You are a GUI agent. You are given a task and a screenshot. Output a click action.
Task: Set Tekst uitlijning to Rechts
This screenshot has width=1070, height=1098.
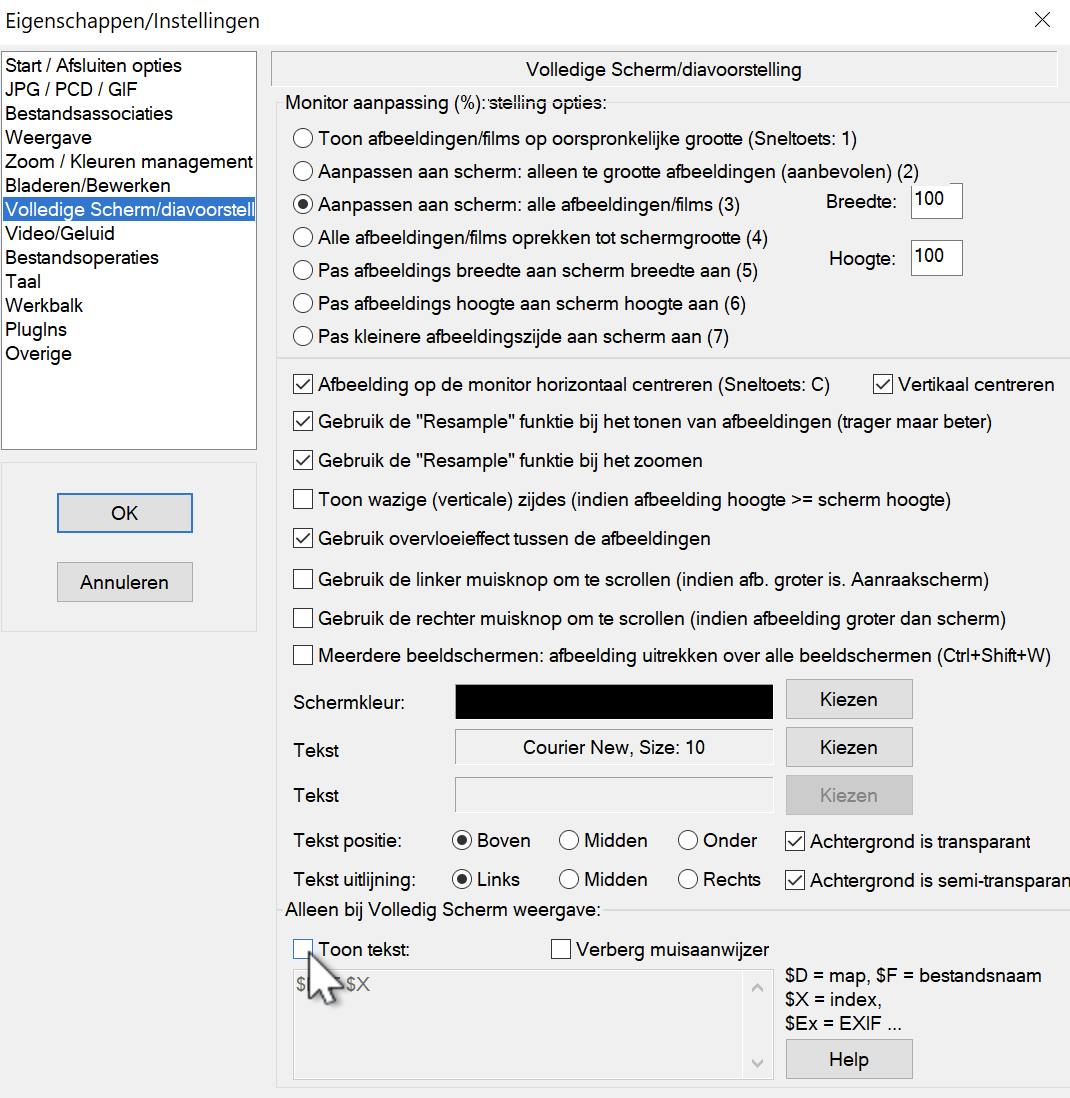pos(688,879)
